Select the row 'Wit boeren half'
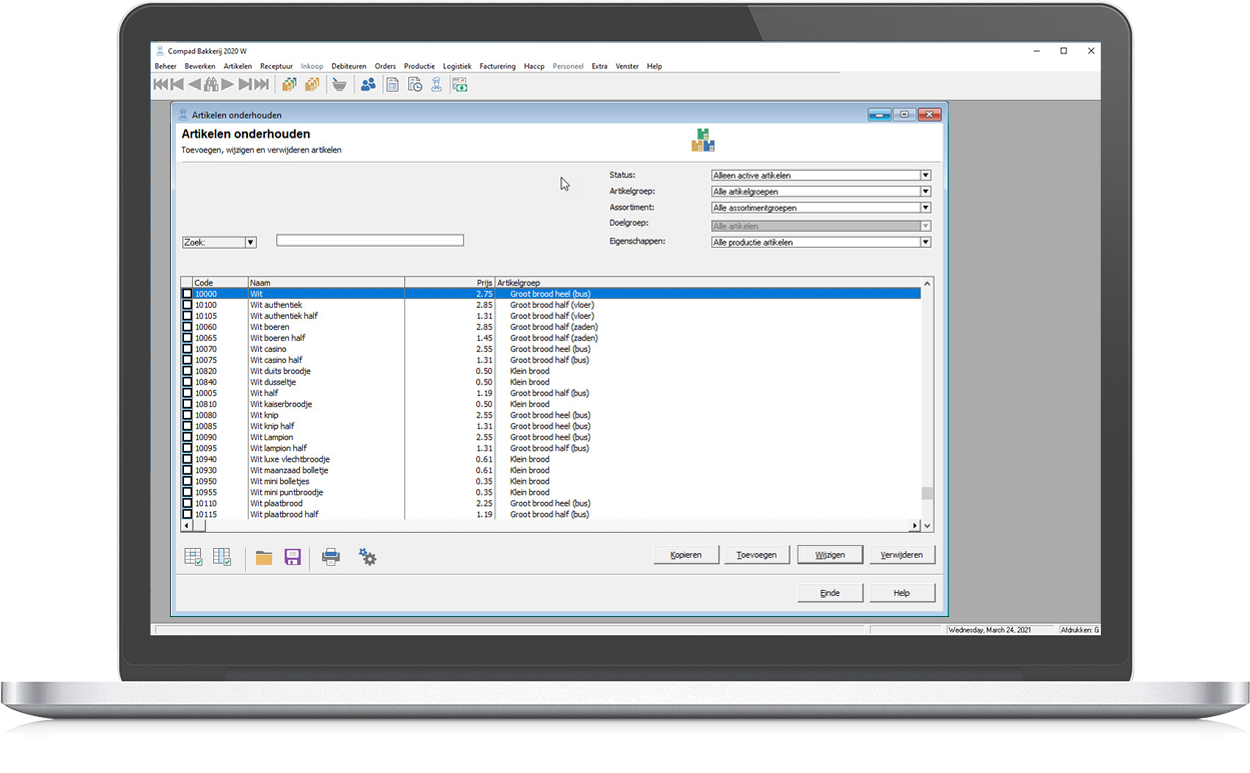The image size is (1250, 773). [x=551, y=338]
